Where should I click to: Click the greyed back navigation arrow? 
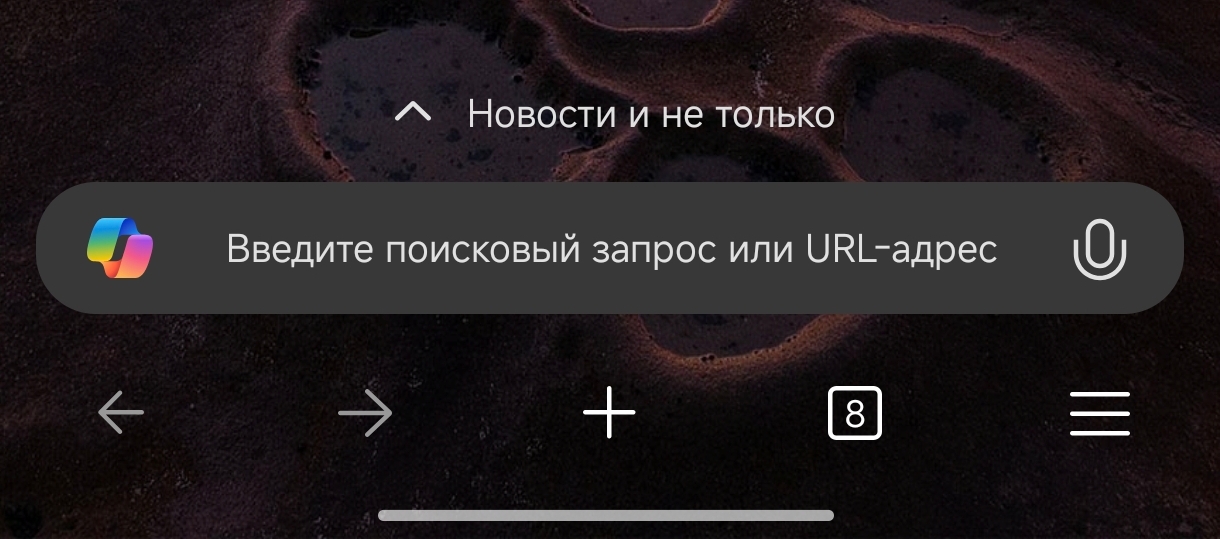(121, 413)
